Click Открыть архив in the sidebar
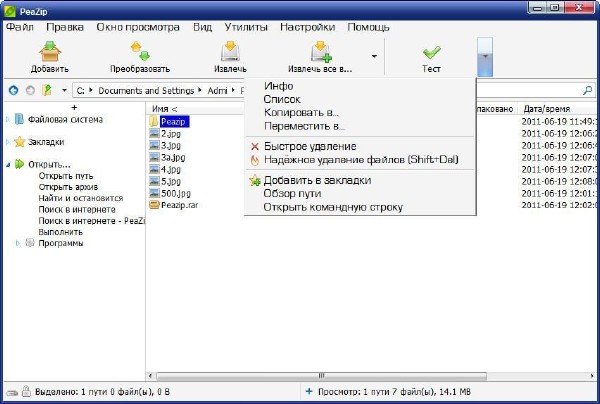600x404 pixels. (71, 187)
